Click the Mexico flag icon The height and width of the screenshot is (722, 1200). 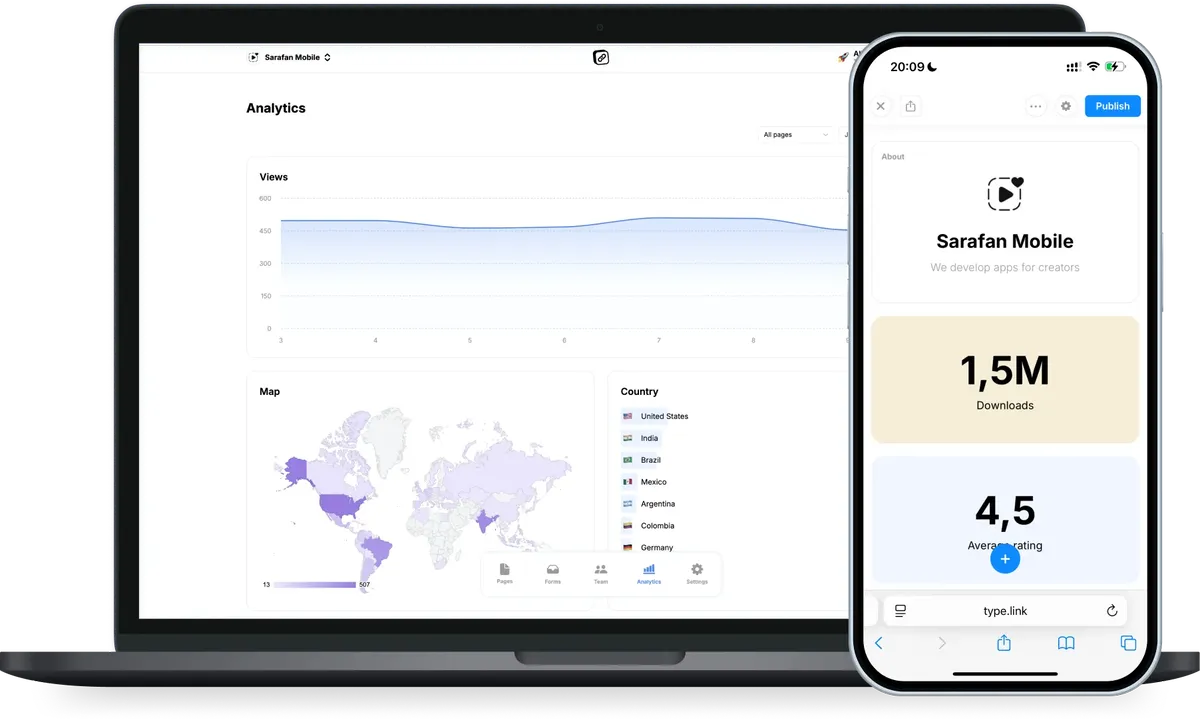click(628, 482)
